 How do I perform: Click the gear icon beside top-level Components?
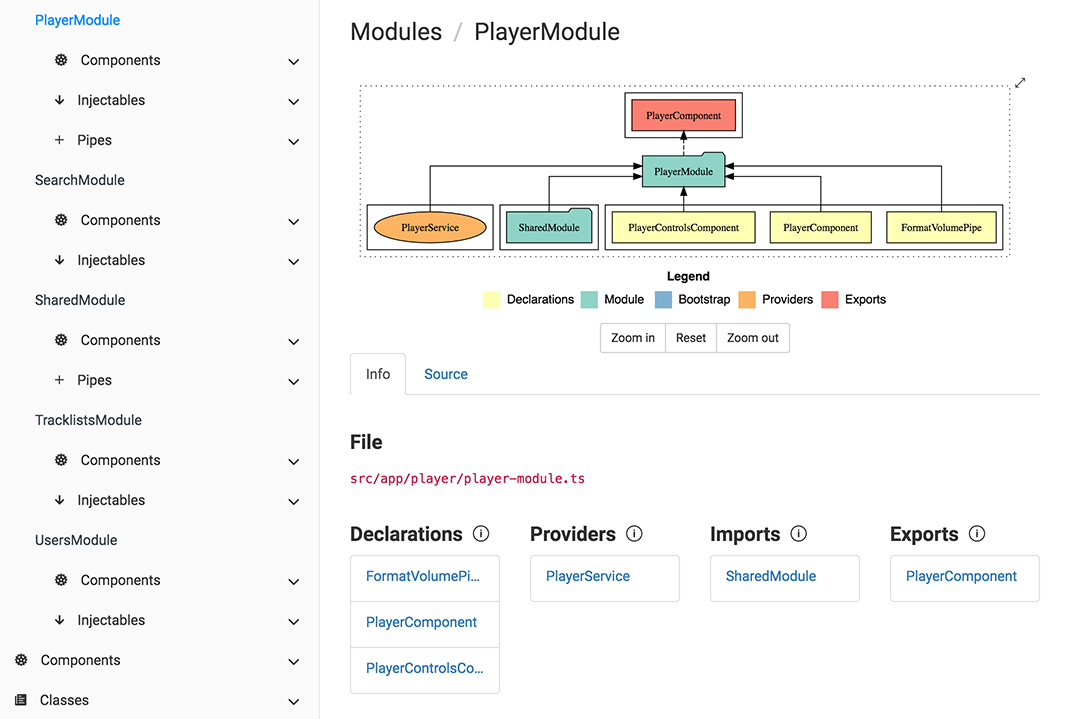[x=21, y=660]
